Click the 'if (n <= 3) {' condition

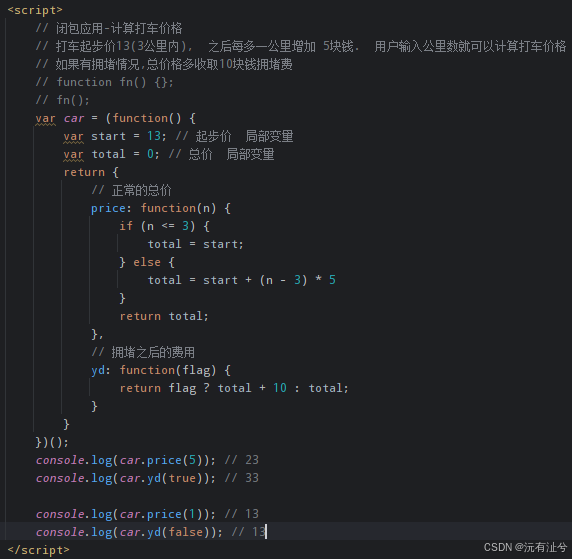[165, 226]
